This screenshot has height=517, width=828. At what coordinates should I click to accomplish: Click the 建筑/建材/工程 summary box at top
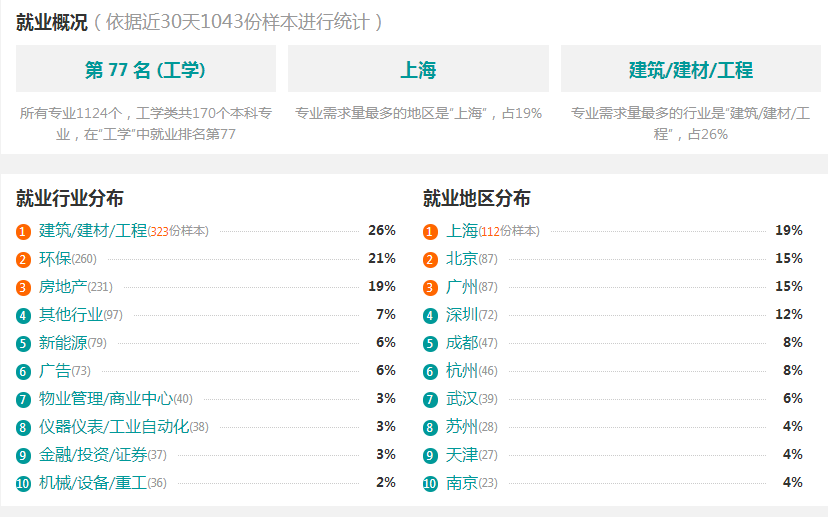coord(691,69)
